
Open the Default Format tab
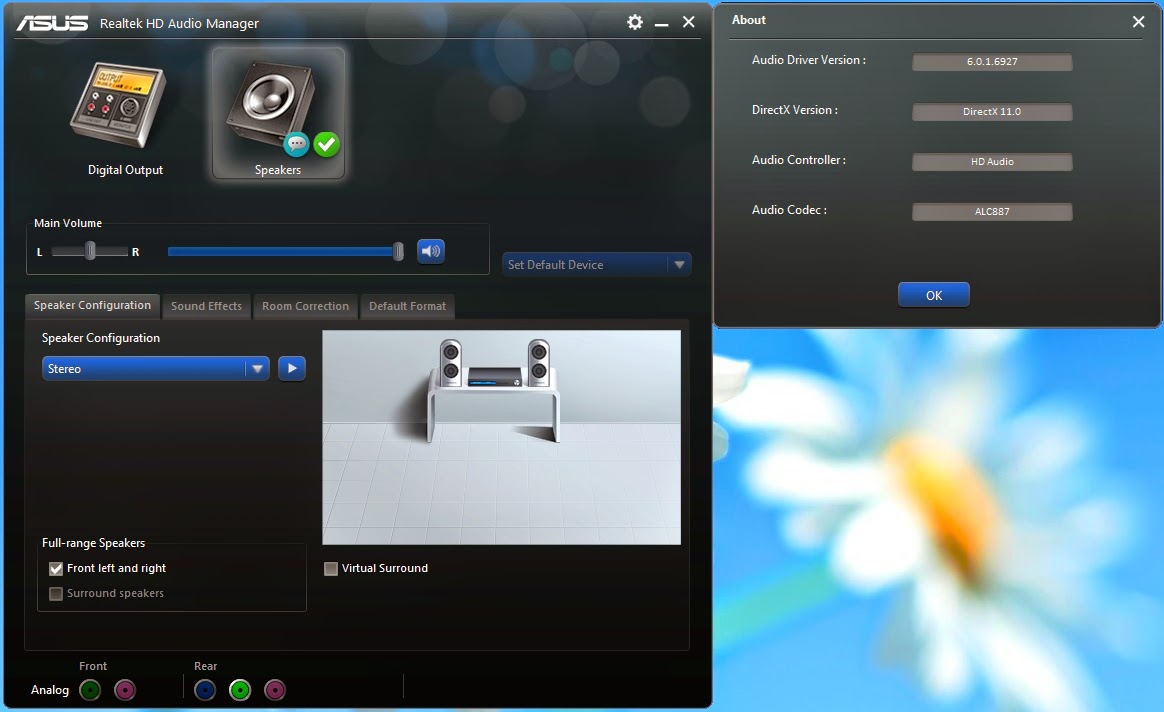pos(408,306)
